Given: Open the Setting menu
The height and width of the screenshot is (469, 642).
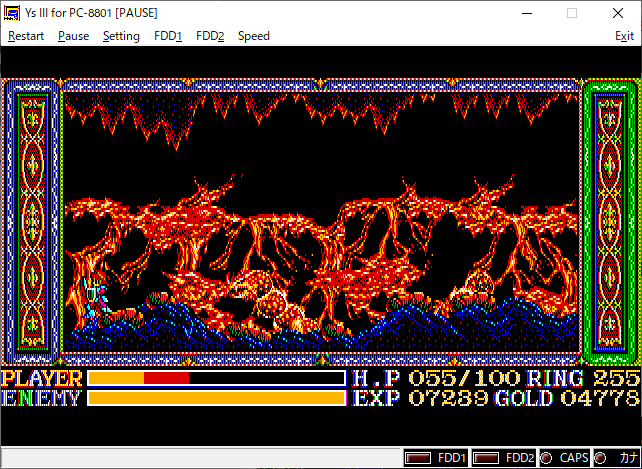Looking at the screenshot, I should click(x=121, y=36).
